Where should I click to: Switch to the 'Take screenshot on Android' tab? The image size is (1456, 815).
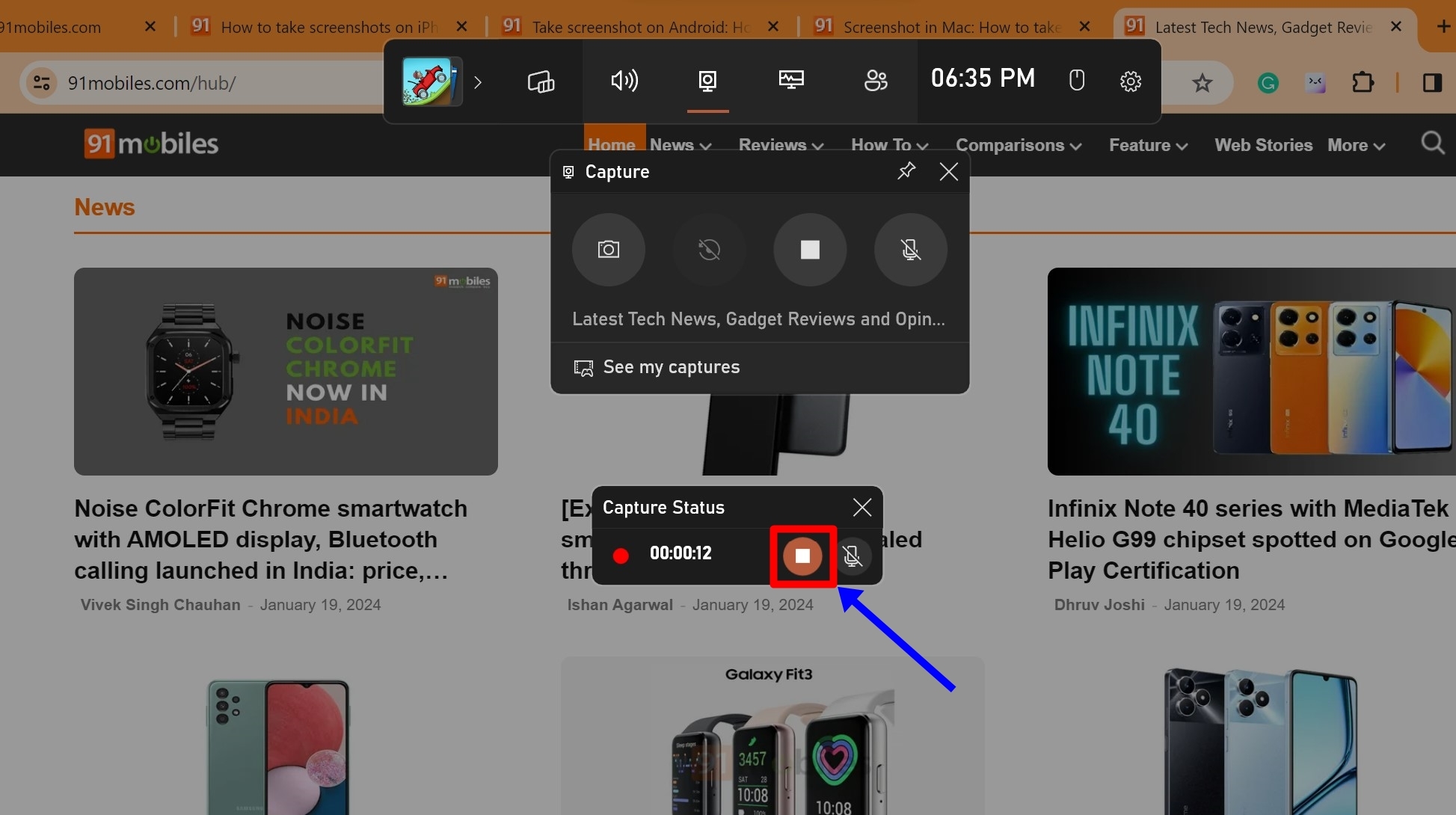point(637,26)
